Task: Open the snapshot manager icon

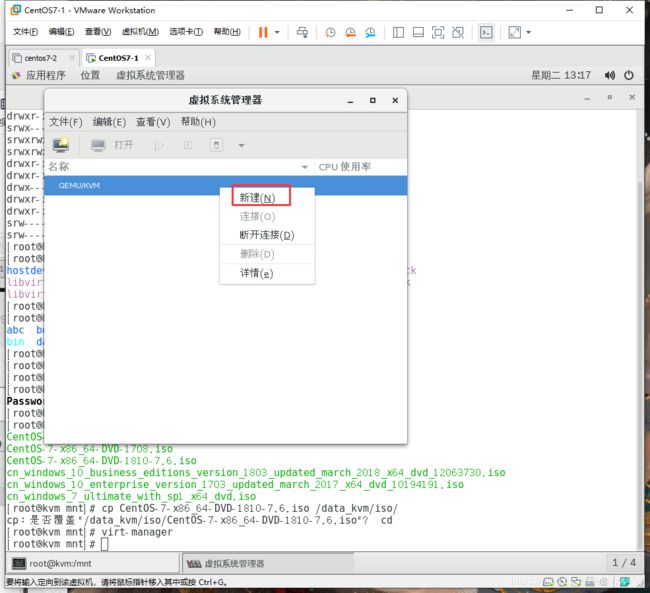Action: tap(370, 32)
